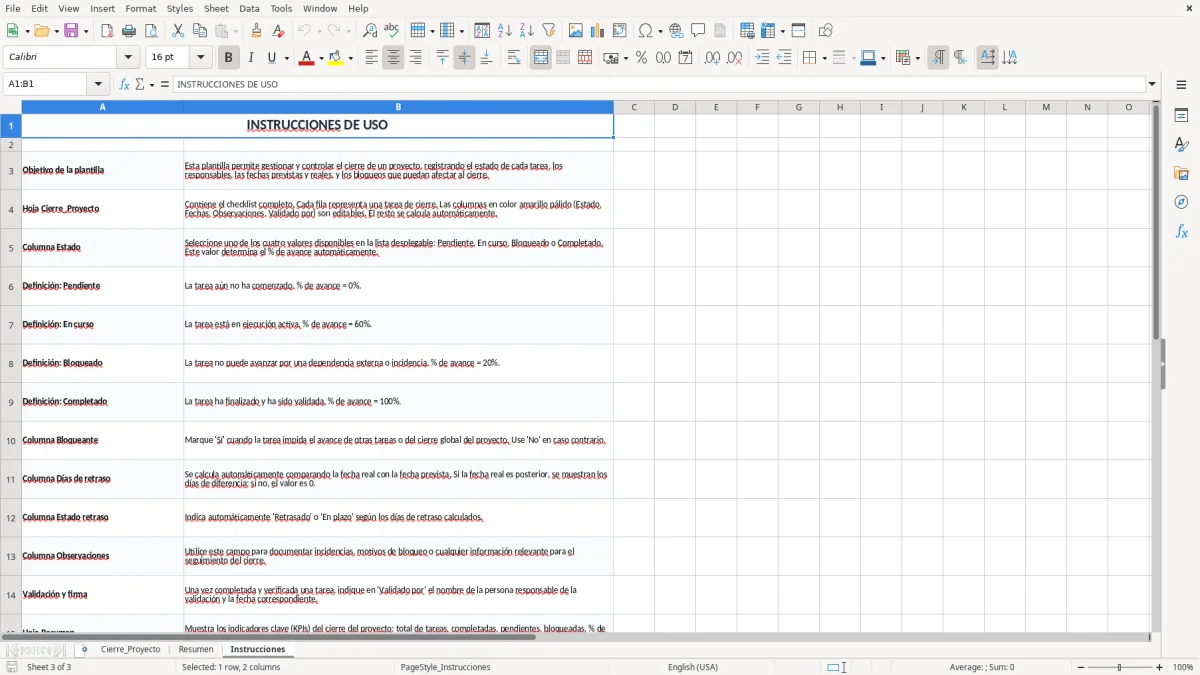Image resolution: width=1200 pixels, height=675 pixels.
Task: Apply the yellow background color
Action: coord(335,58)
